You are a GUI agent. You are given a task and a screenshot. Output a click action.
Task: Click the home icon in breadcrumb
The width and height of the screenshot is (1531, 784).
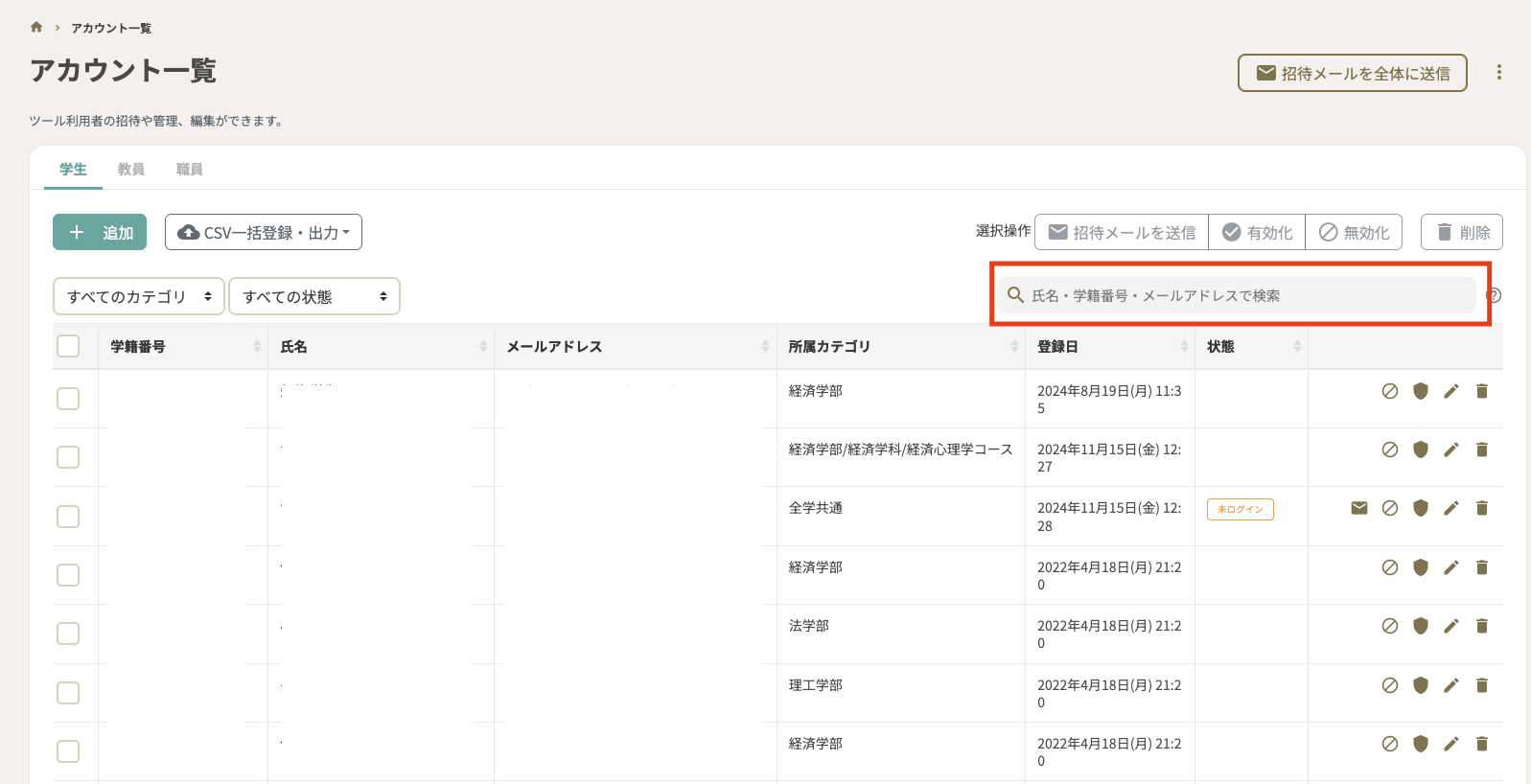point(36,27)
